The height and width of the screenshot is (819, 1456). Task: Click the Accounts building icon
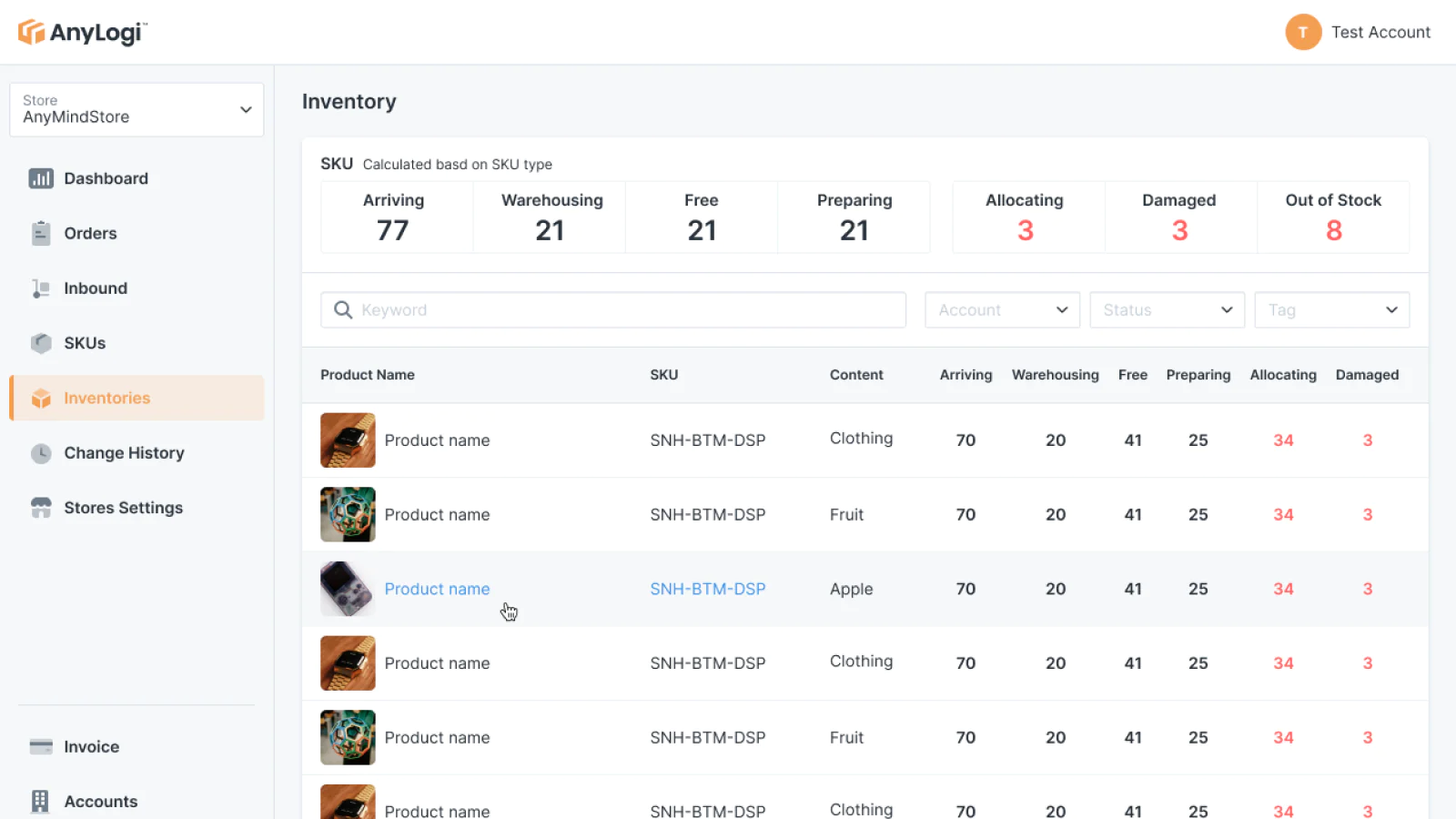pyautogui.click(x=41, y=802)
